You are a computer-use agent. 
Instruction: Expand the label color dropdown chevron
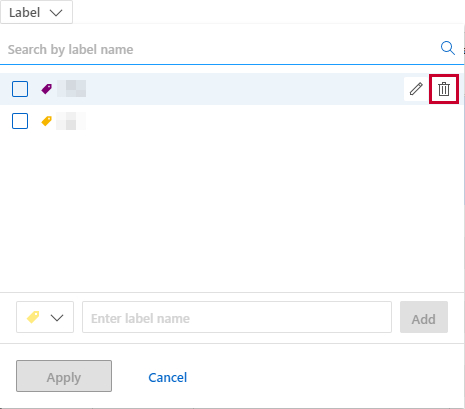(57, 318)
